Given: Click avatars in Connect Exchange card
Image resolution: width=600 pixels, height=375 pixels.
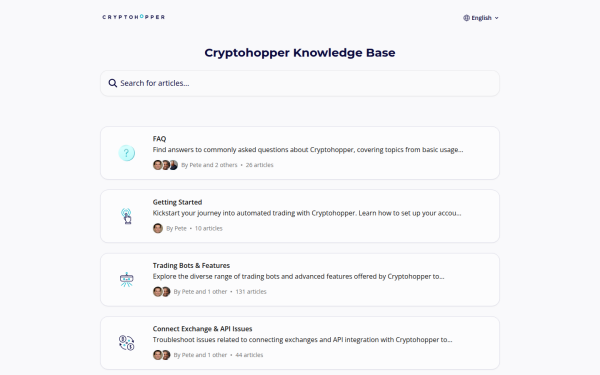Looking at the screenshot, I should click(x=161, y=355).
